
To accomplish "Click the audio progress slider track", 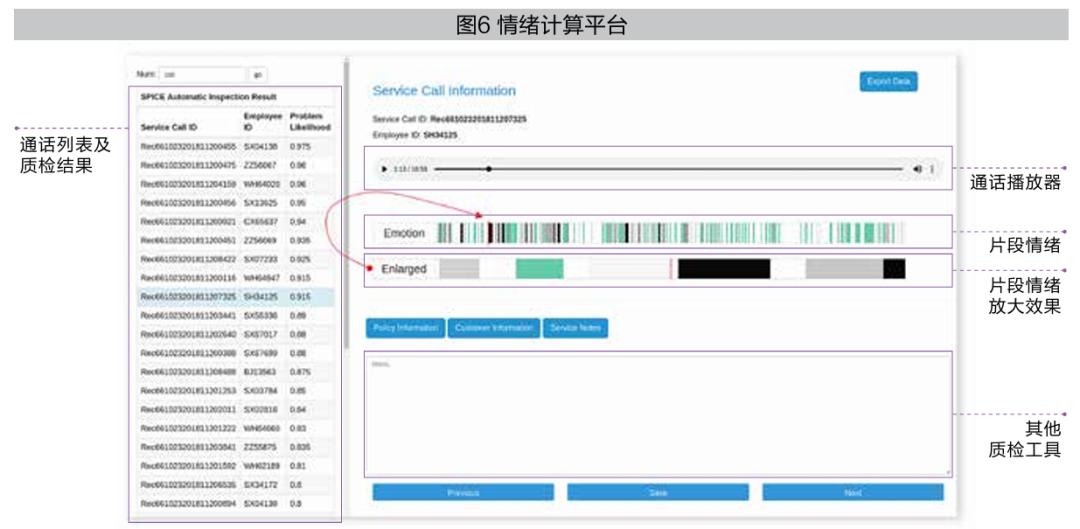I will click(668, 169).
